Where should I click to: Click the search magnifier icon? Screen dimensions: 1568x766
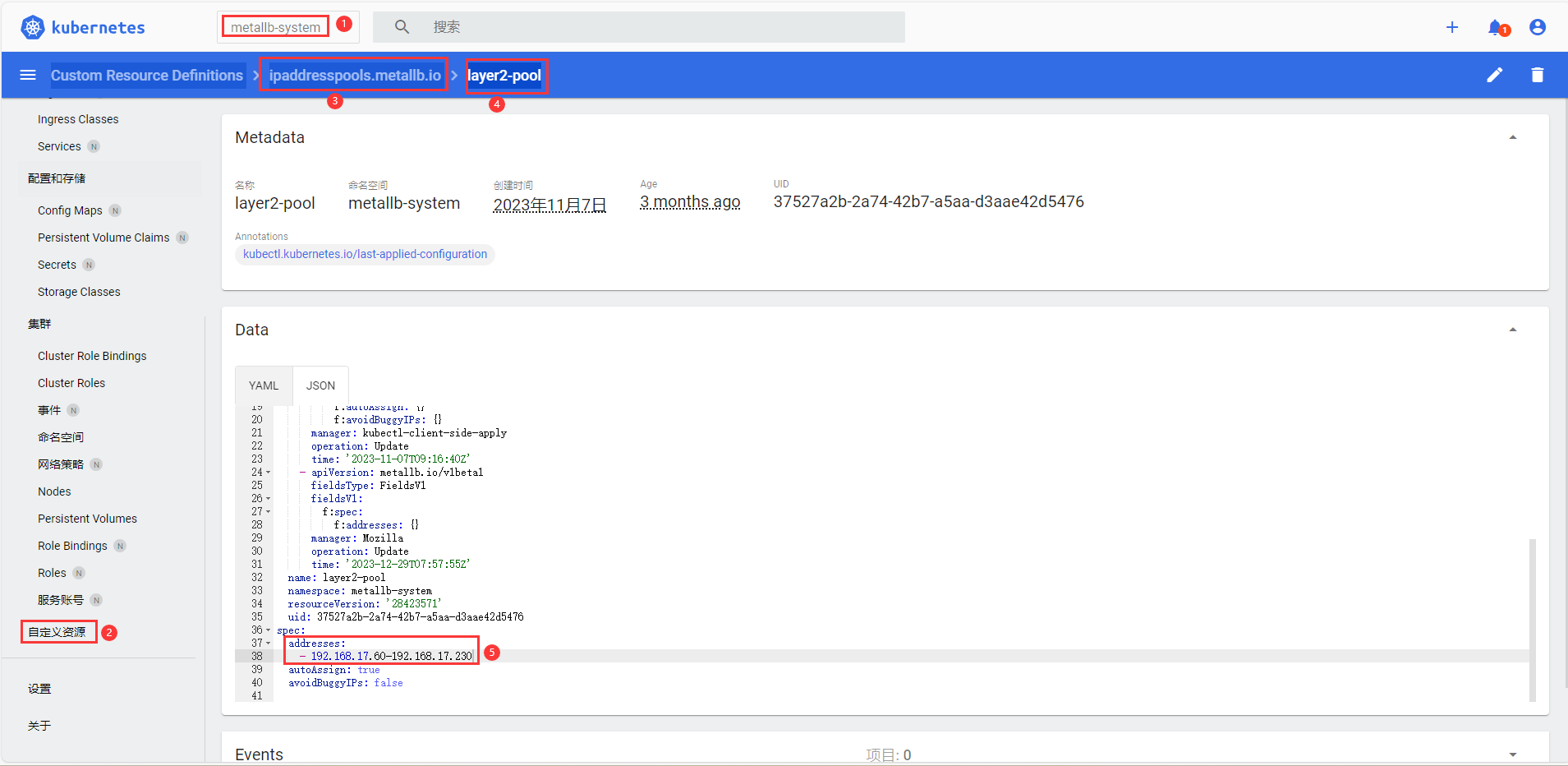point(402,27)
